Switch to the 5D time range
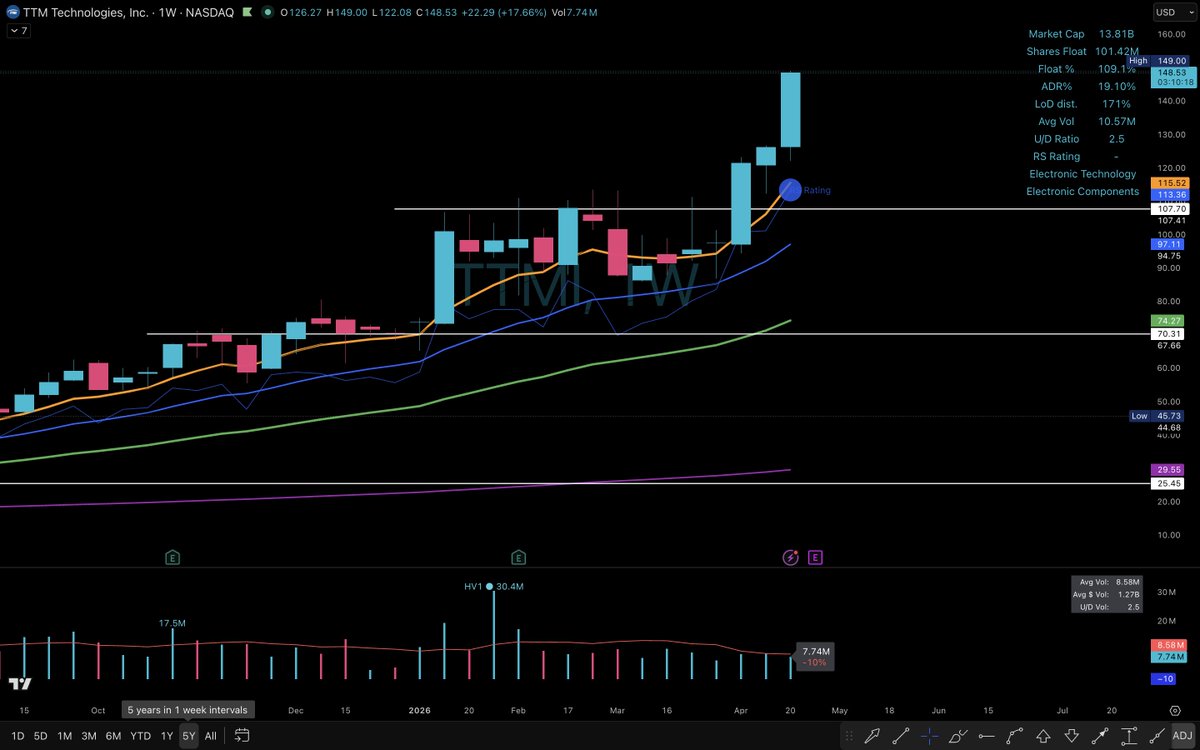 click(x=40, y=736)
